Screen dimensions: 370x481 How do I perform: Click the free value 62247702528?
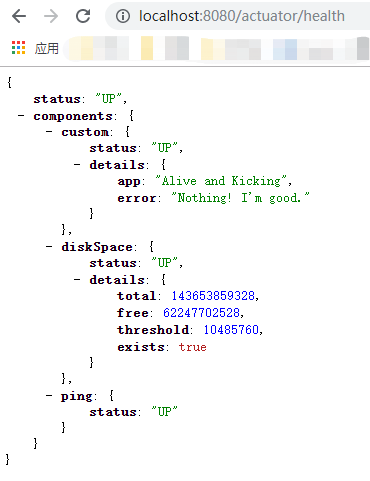201,313
